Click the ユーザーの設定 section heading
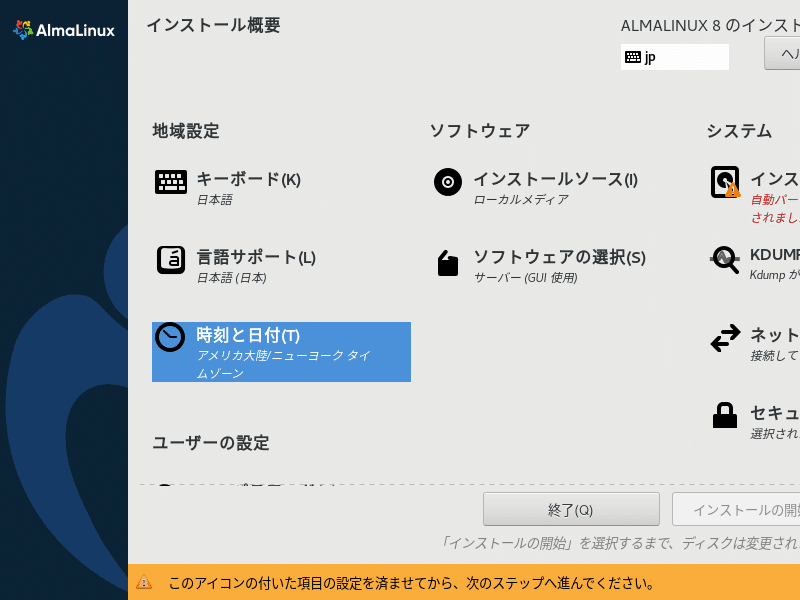 click(211, 442)
